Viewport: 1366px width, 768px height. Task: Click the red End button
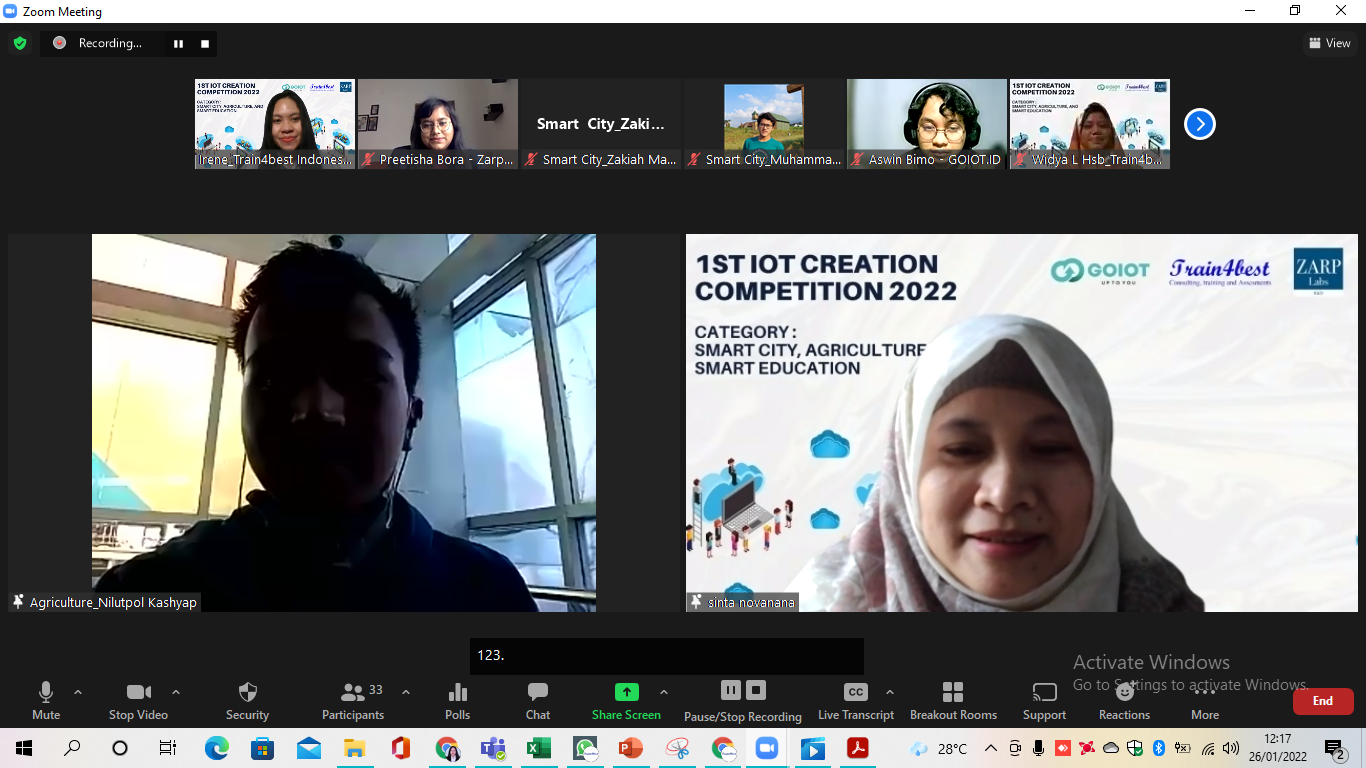coord(1323,701)
